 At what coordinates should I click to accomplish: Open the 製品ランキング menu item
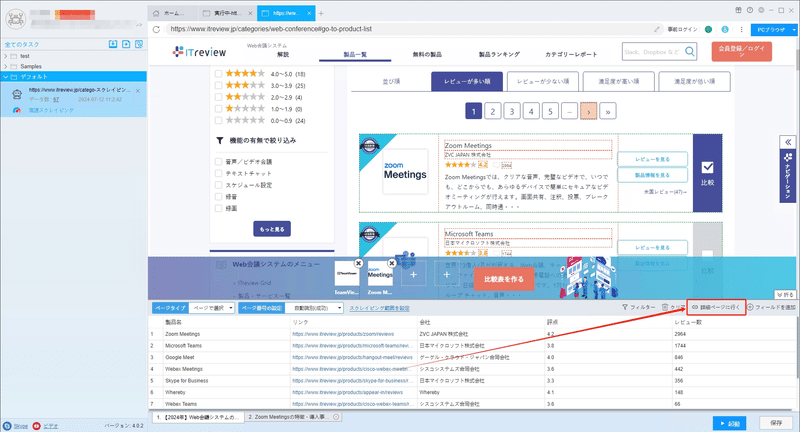[x=499, y=55]
